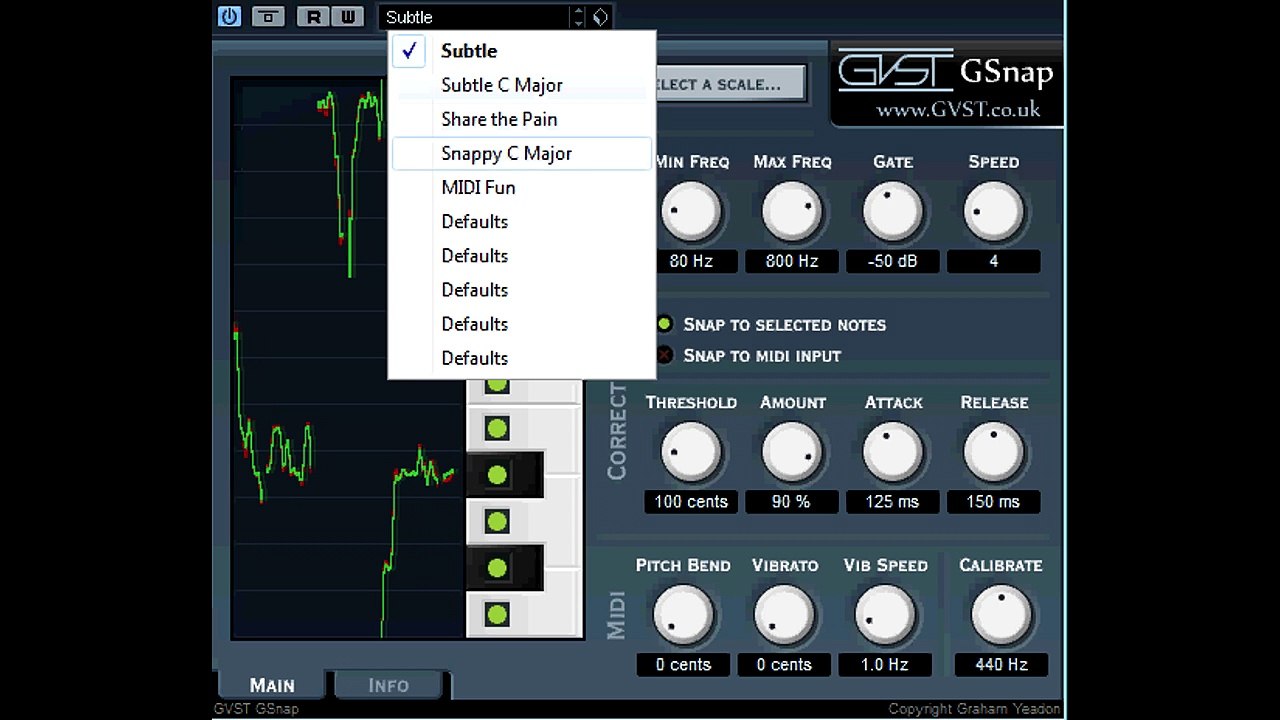This screenshot has height=720, width=1280.
Task: Enable Snap to selected notes option
Action: coord(664,324)
